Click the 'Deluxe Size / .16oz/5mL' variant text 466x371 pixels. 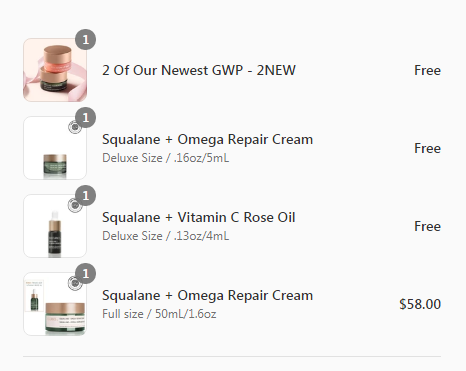pyautogui.click(x=166, y=158)
